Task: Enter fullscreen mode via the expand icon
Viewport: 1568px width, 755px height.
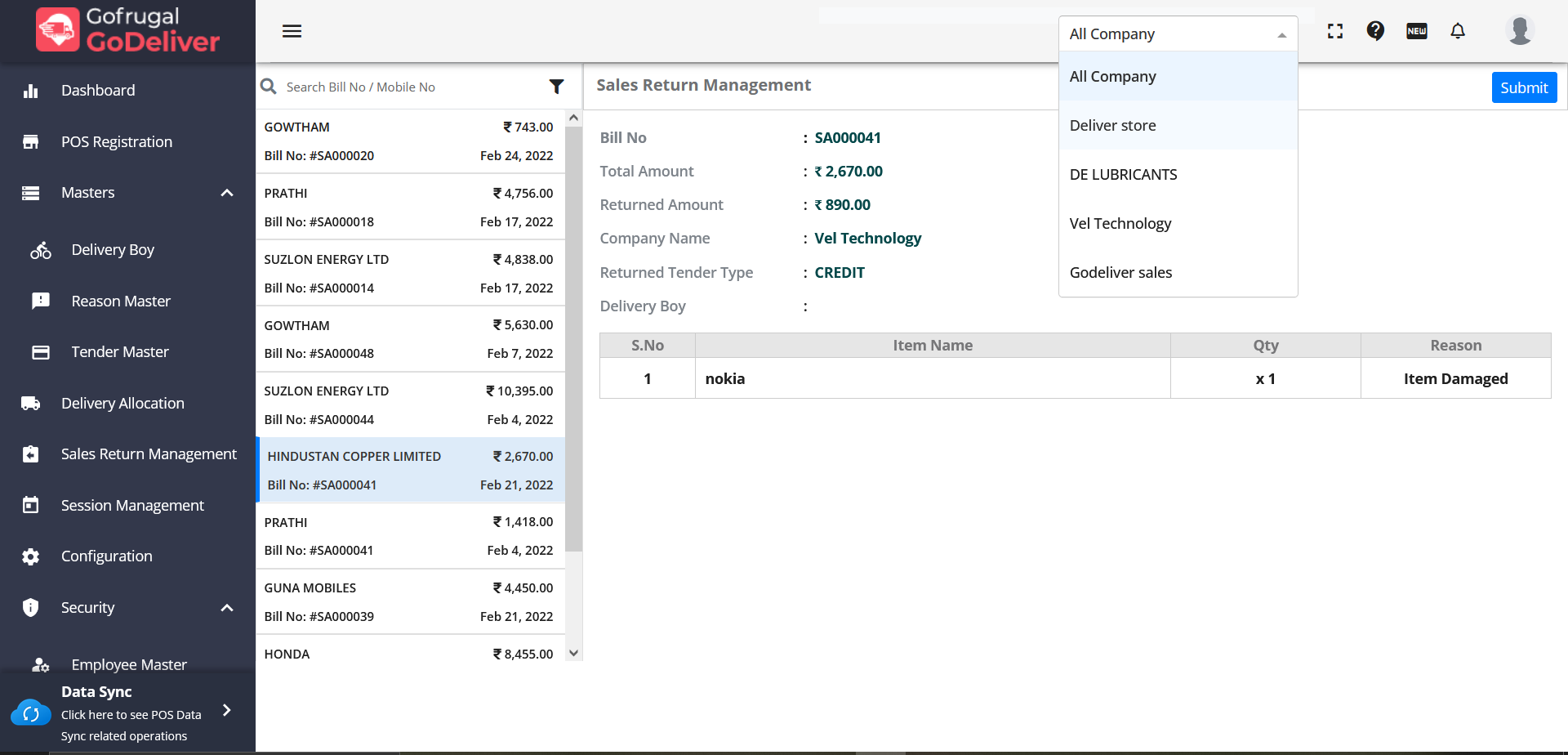Action: [1335, 31]
